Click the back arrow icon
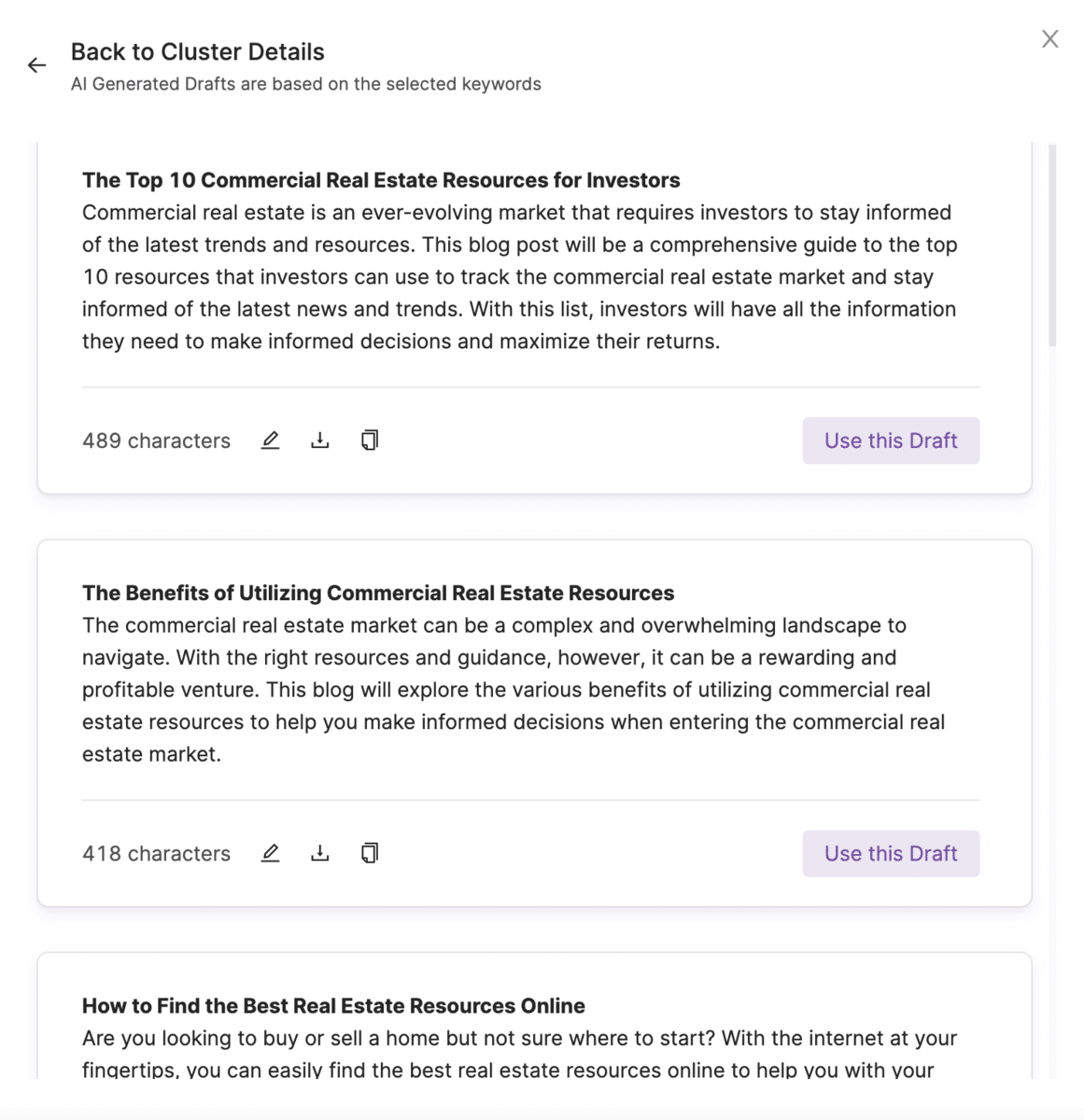 tap(36, 65)
